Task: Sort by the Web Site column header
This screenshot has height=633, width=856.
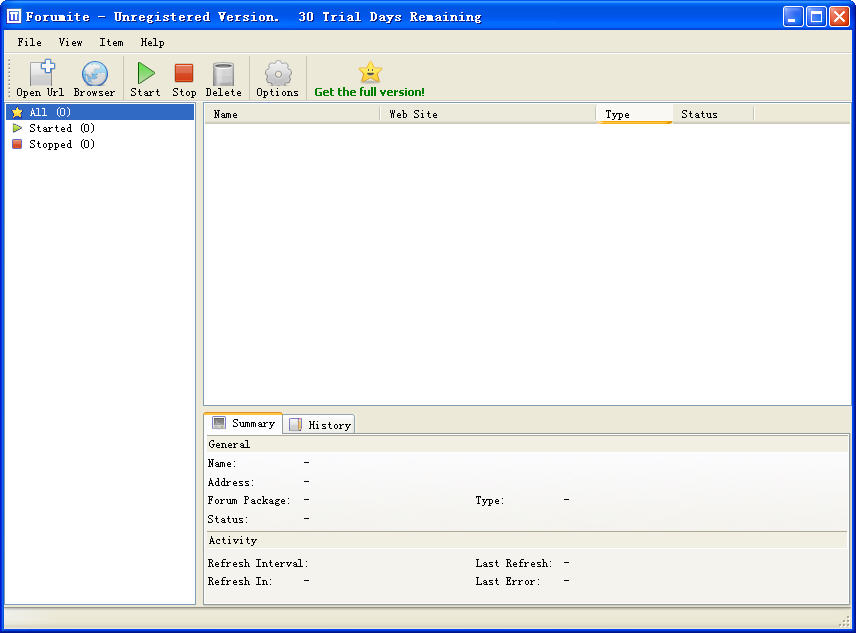Action: tap(488, 115)
